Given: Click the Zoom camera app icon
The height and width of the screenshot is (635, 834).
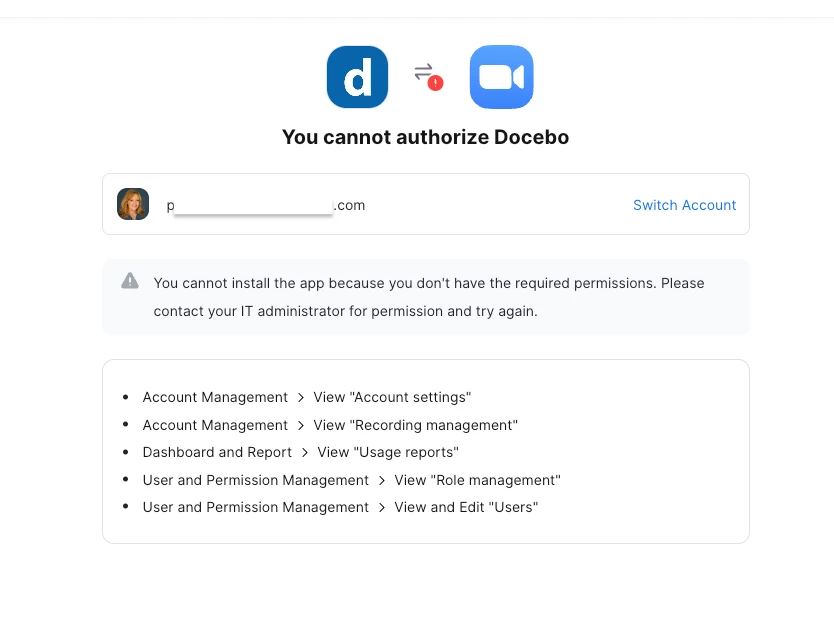Looking at the screenshot, I should [x=502, y=77].
